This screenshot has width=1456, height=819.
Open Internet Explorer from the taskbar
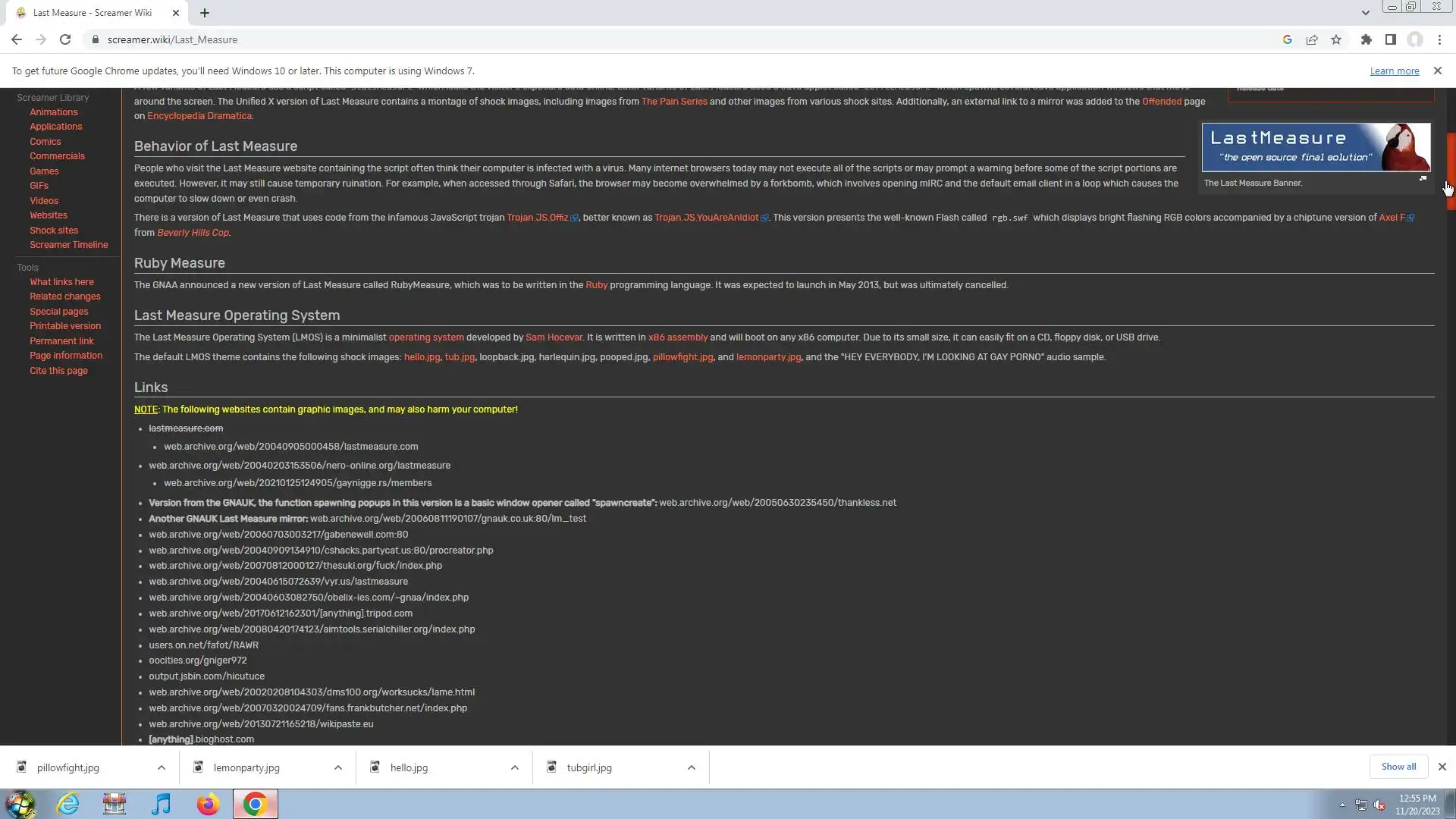[x=68, y=804]
